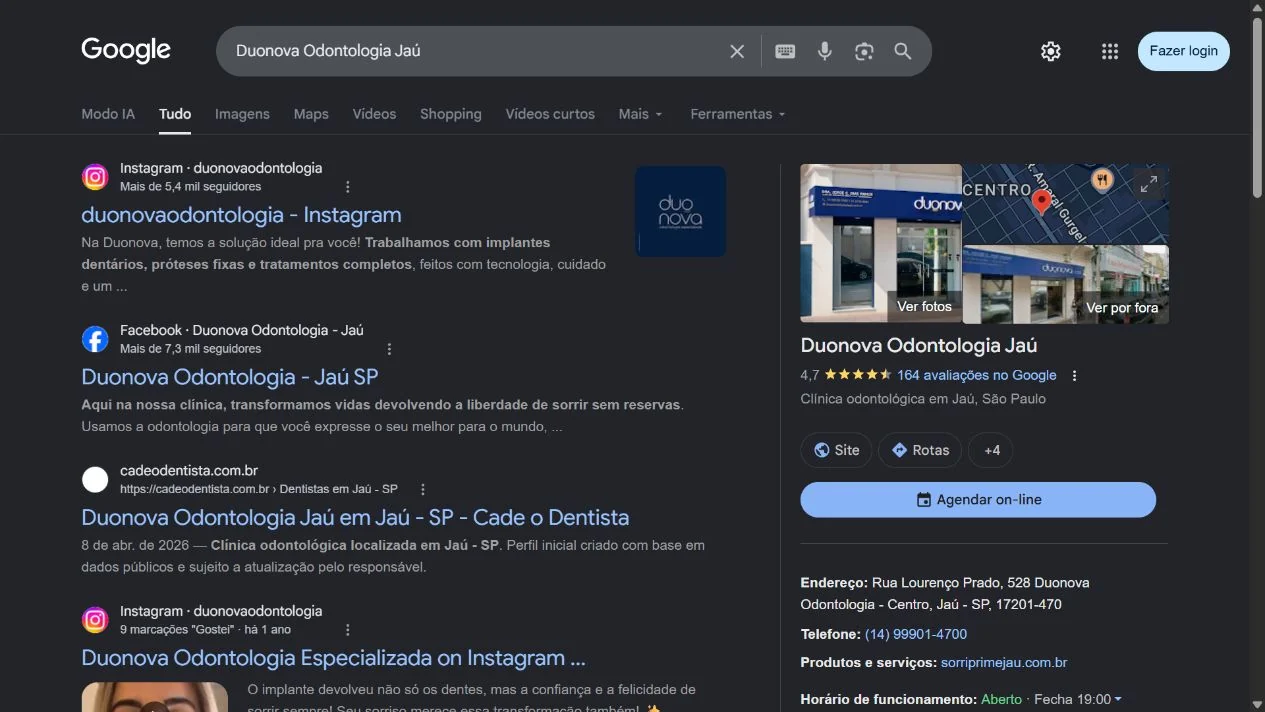Open the Shopping tab
Viewport: 1265px width, 712px height.
[450, 114]
